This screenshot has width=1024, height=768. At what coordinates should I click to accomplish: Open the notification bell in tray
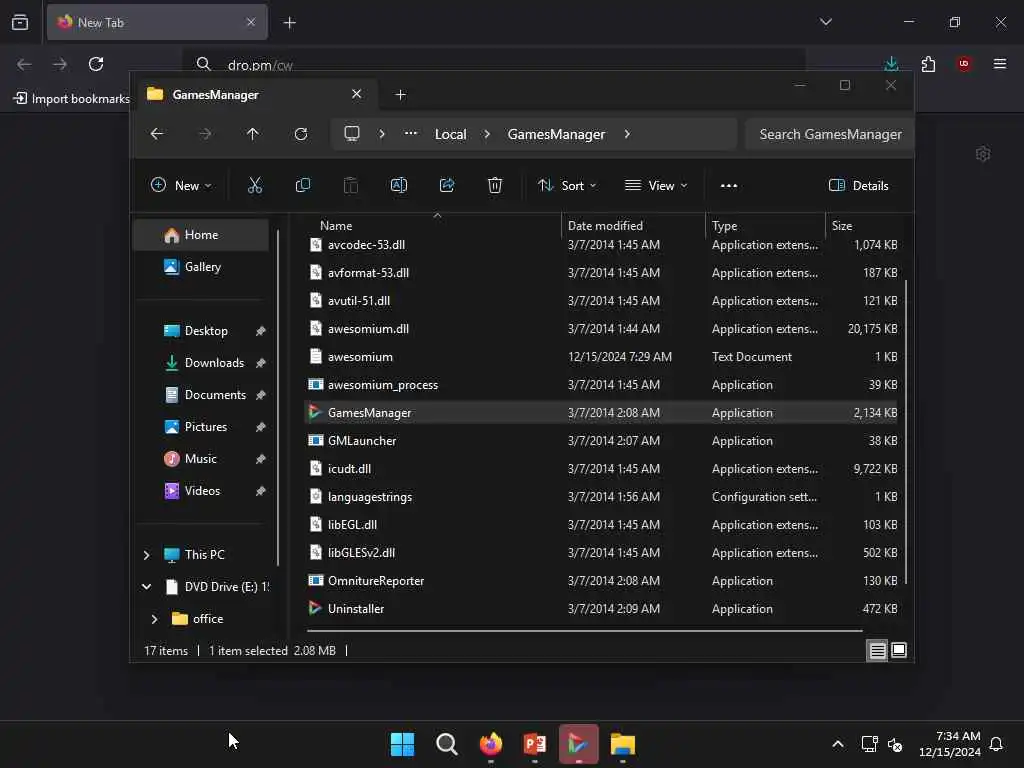pos(996,744)
